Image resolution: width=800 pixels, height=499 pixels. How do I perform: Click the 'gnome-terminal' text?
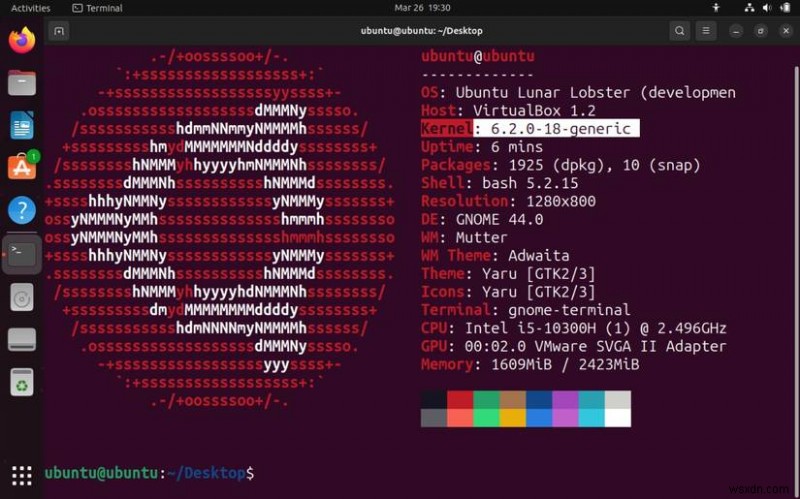(569, 310)
